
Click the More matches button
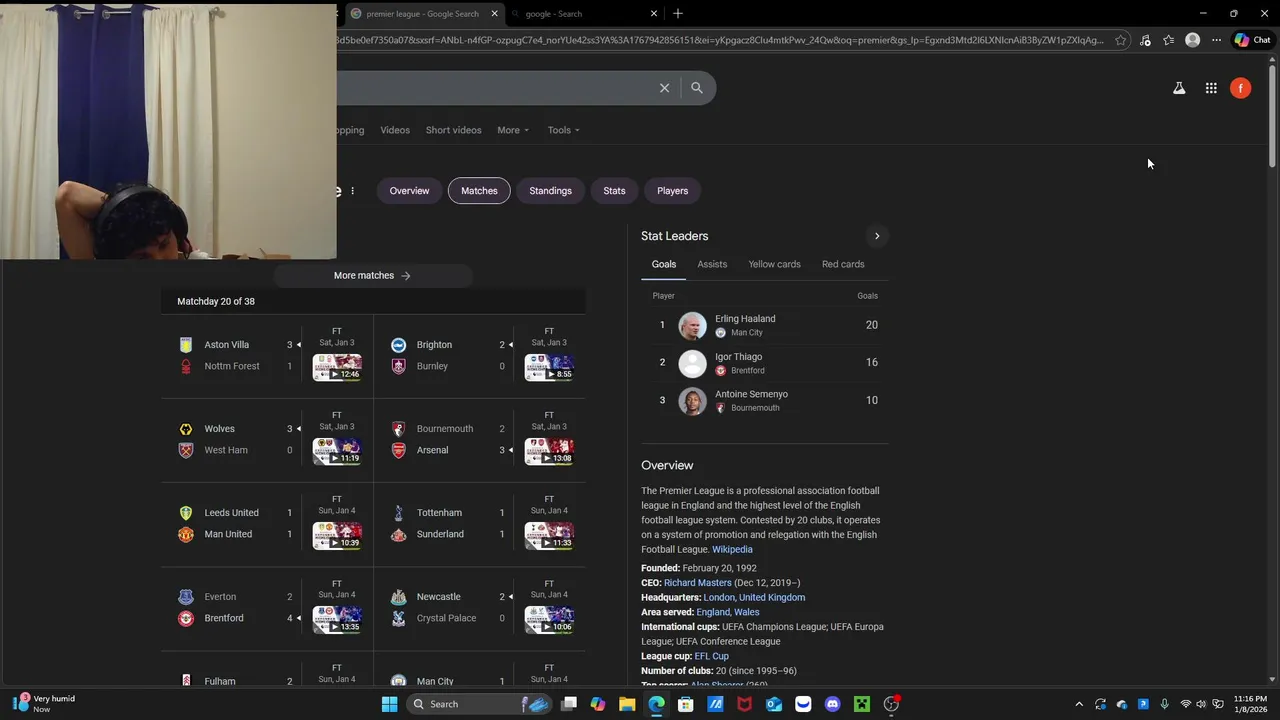pos(372,275)
